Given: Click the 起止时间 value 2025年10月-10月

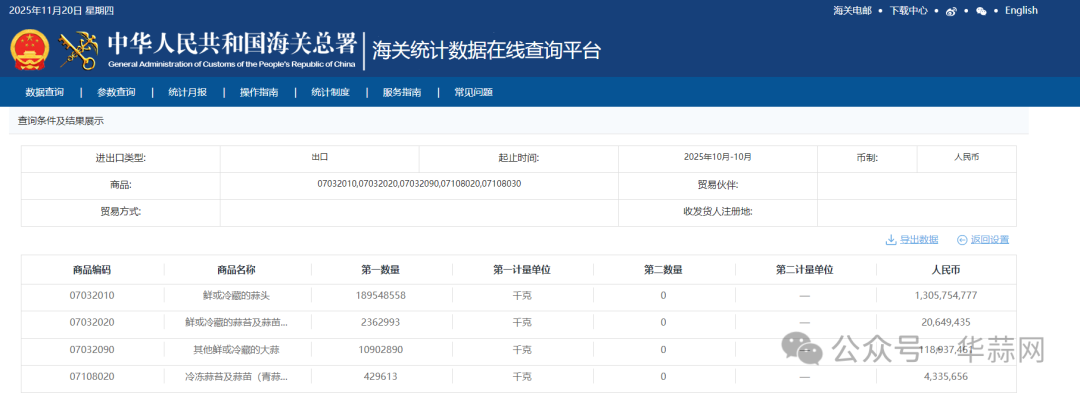Looking at the screenshot, I should [x=717, y=157].
